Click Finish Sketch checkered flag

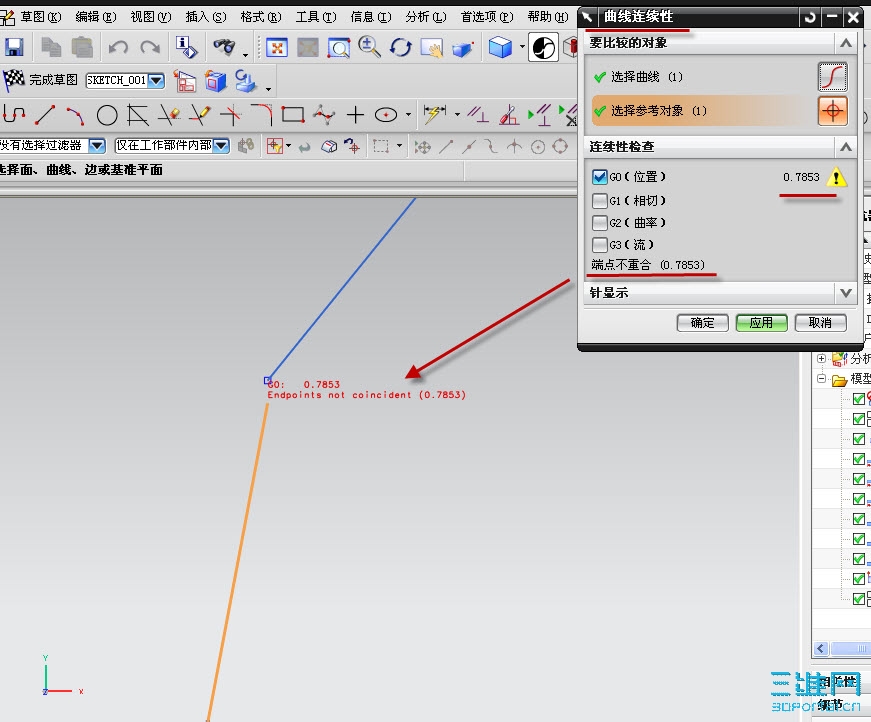tap(14, 80)
